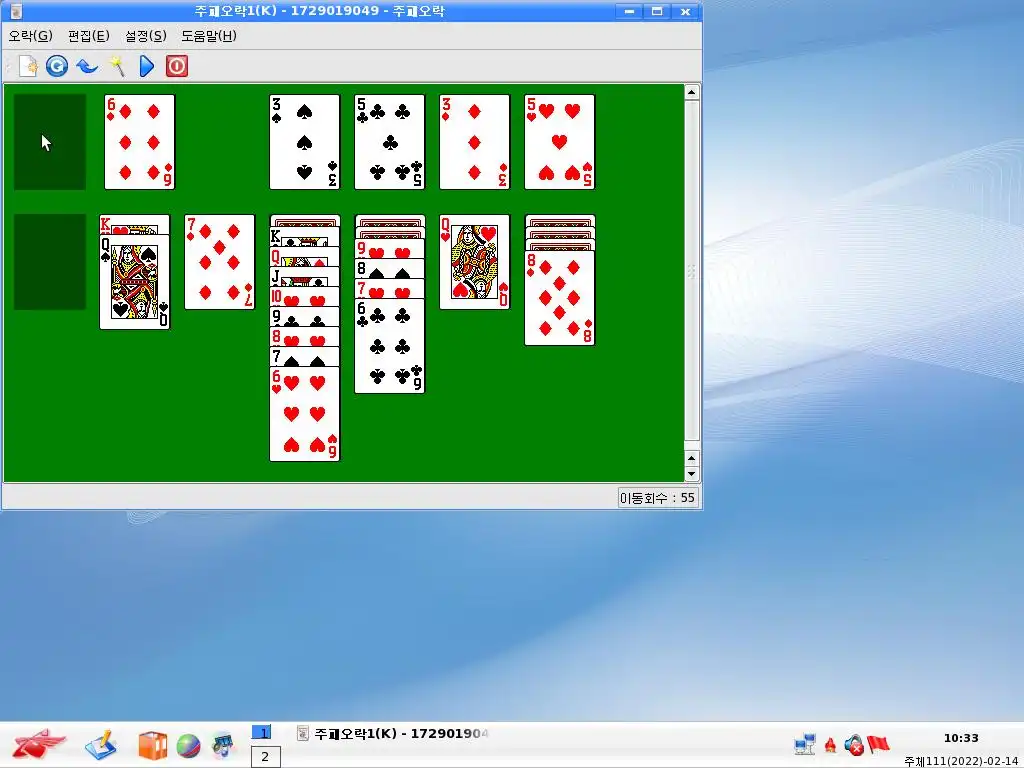This screenshot has height=768, width=1024.
Task: Open the 편집(E) menu
Action: click(89, 36)
